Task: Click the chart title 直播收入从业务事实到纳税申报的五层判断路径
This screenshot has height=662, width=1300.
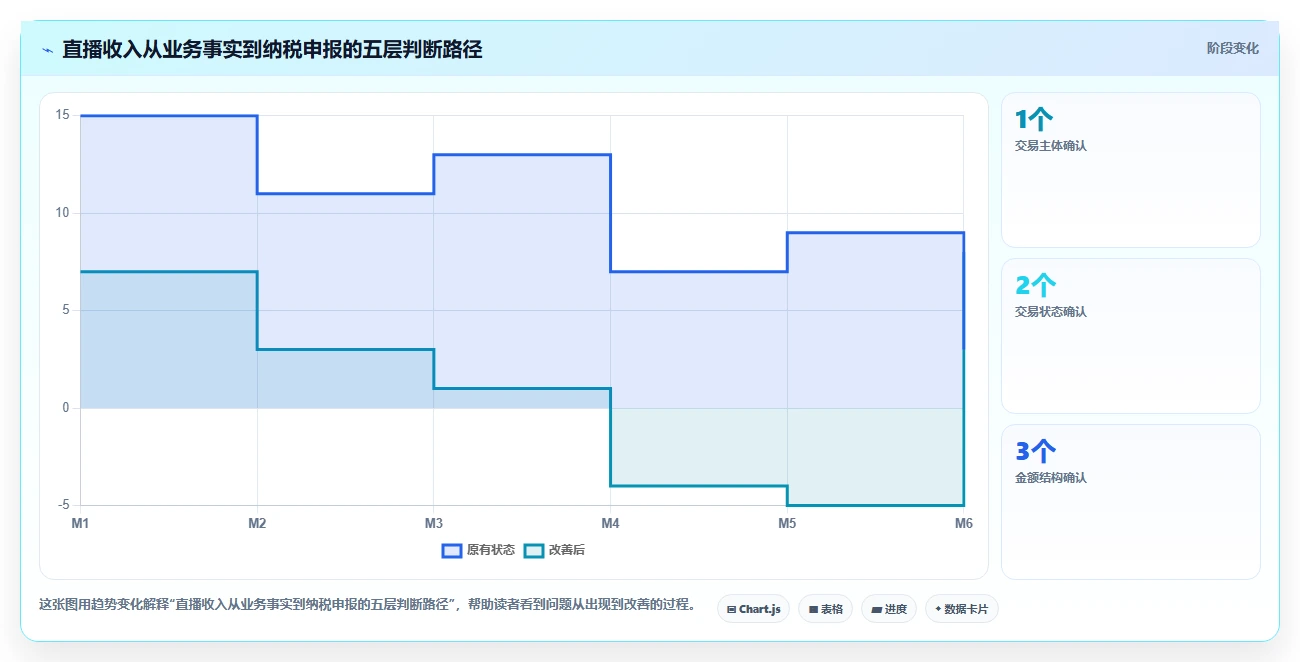Action: tap(272, 49)
